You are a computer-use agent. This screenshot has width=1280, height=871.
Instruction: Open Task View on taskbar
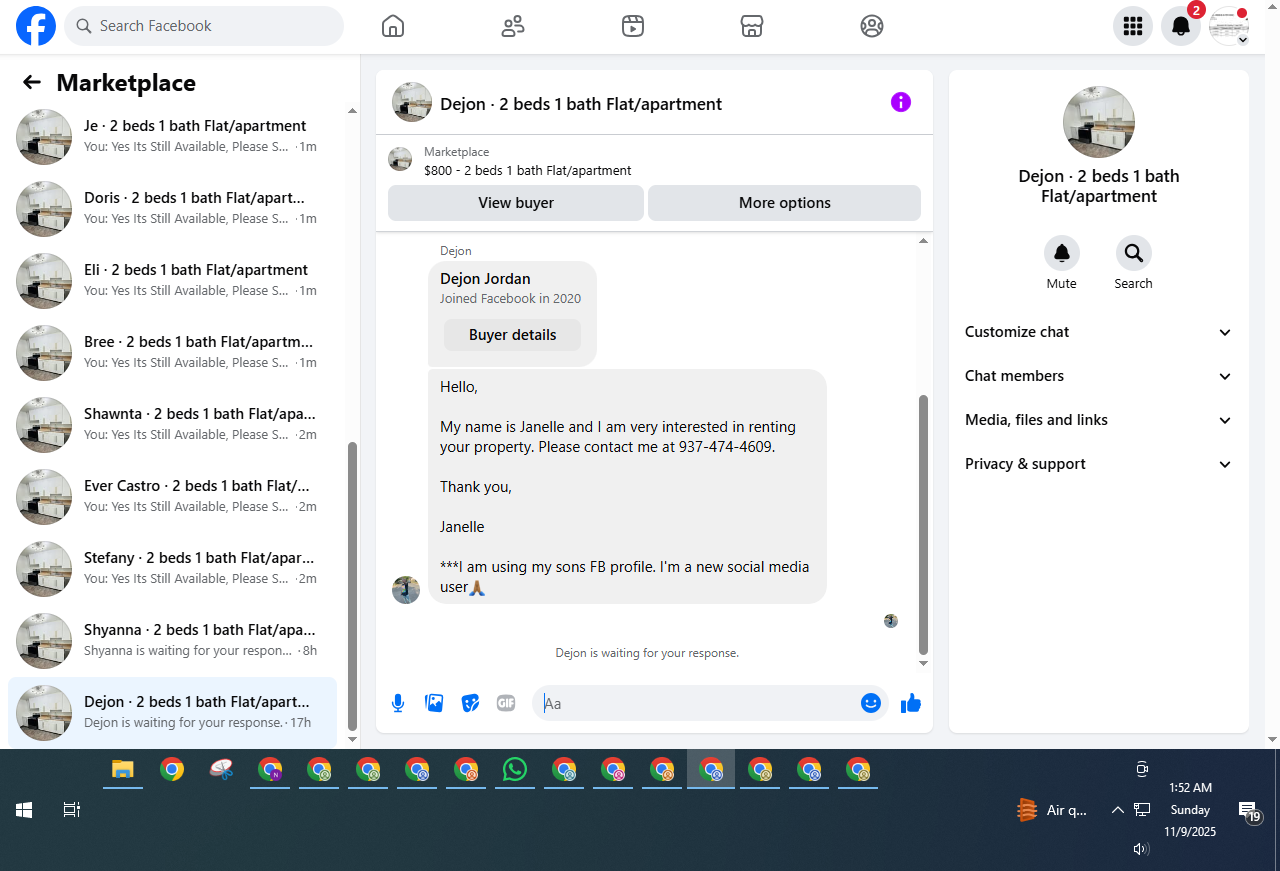coord(72,810)
